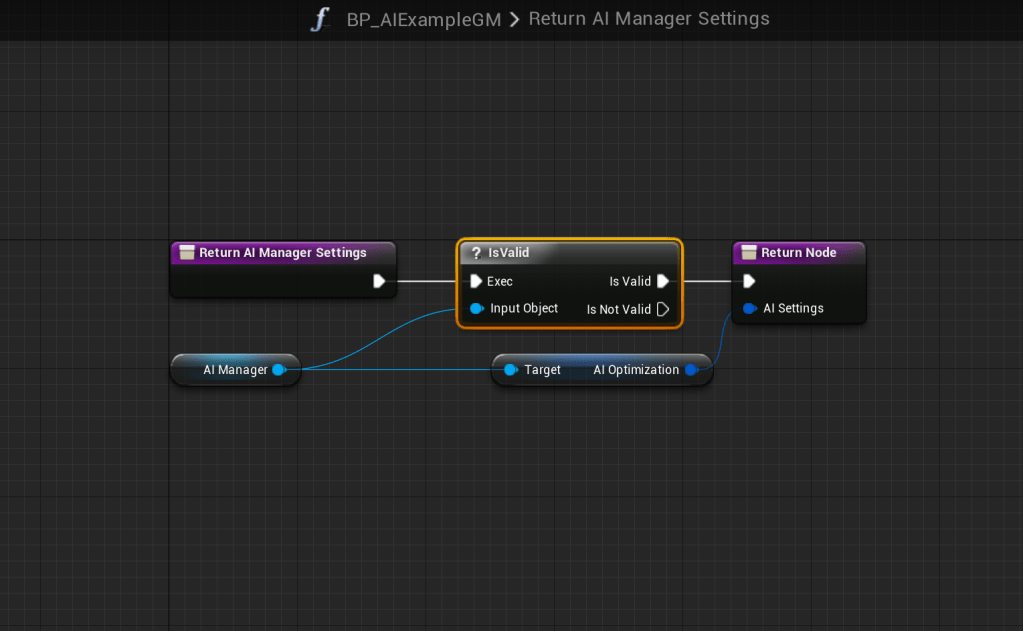1023x631 pixels.
Task: Select the IsValid node by its title
Action: pyautogui.click(x=509, y=253)
